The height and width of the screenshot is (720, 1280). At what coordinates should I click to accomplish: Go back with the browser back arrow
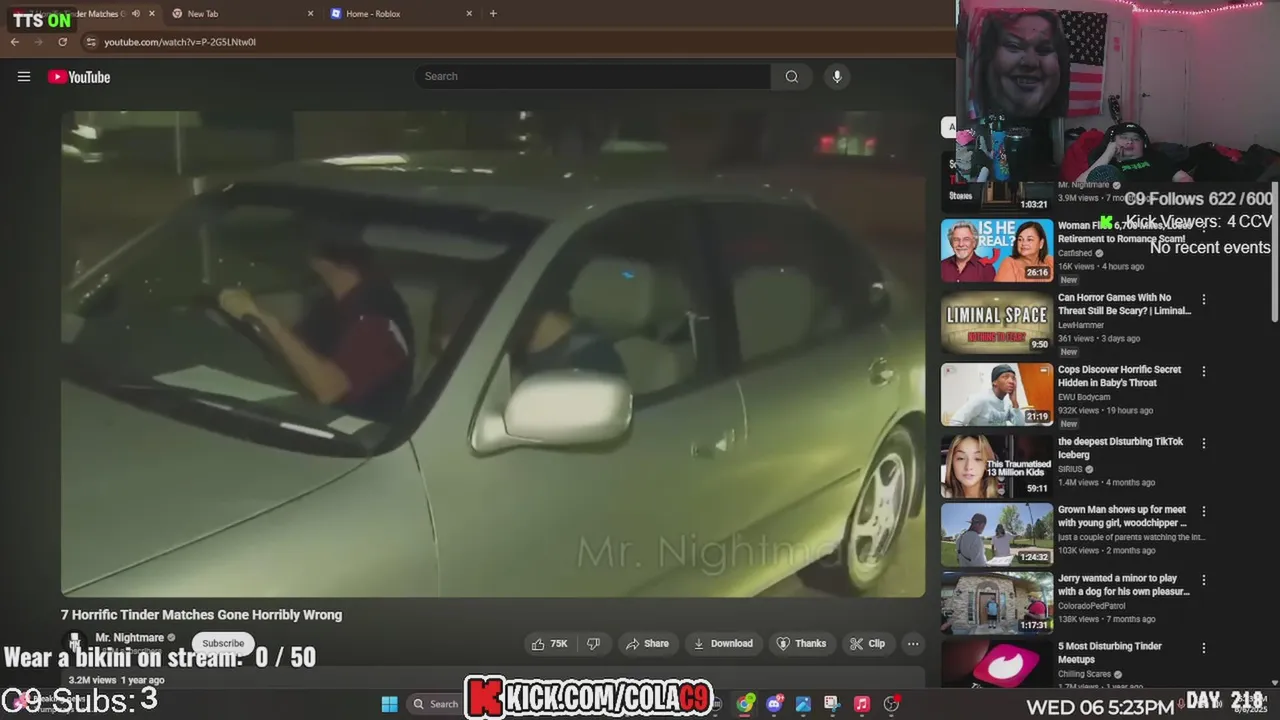click(x=15, y=42)
